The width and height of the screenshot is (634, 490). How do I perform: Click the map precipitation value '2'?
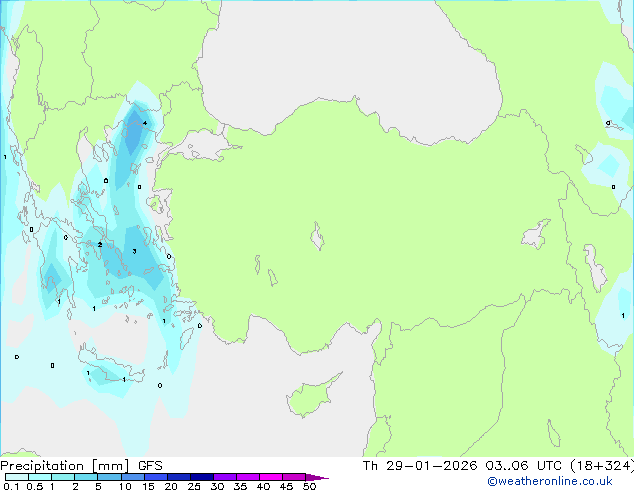pos(100,245)
